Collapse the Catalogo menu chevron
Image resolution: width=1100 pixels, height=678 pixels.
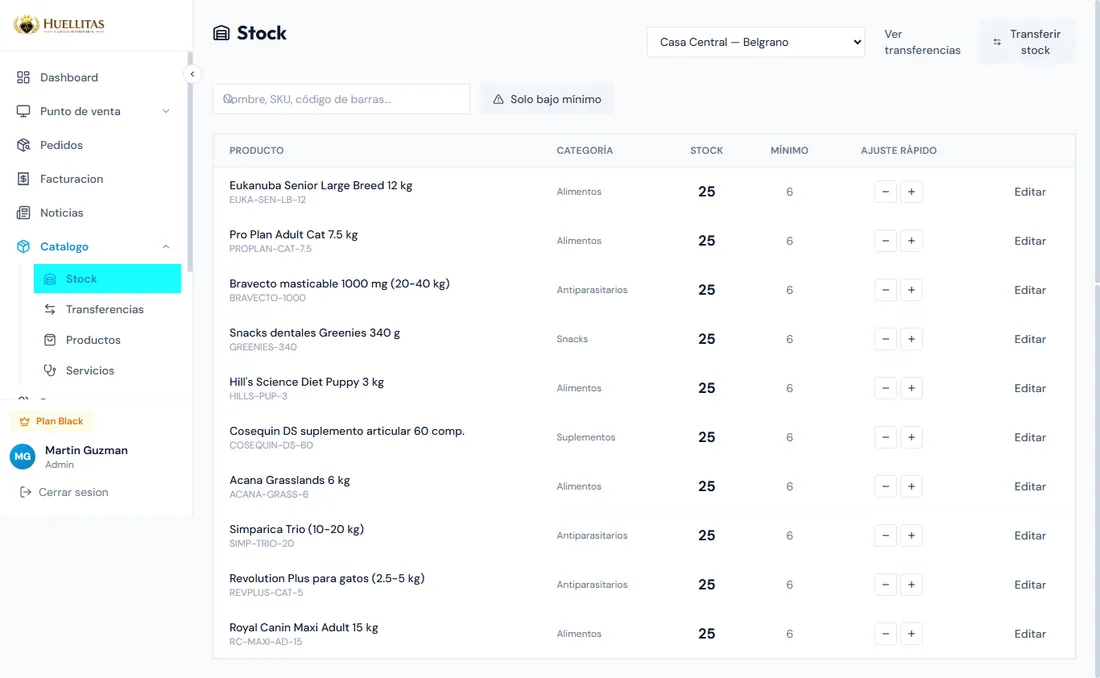click(166, 246)
